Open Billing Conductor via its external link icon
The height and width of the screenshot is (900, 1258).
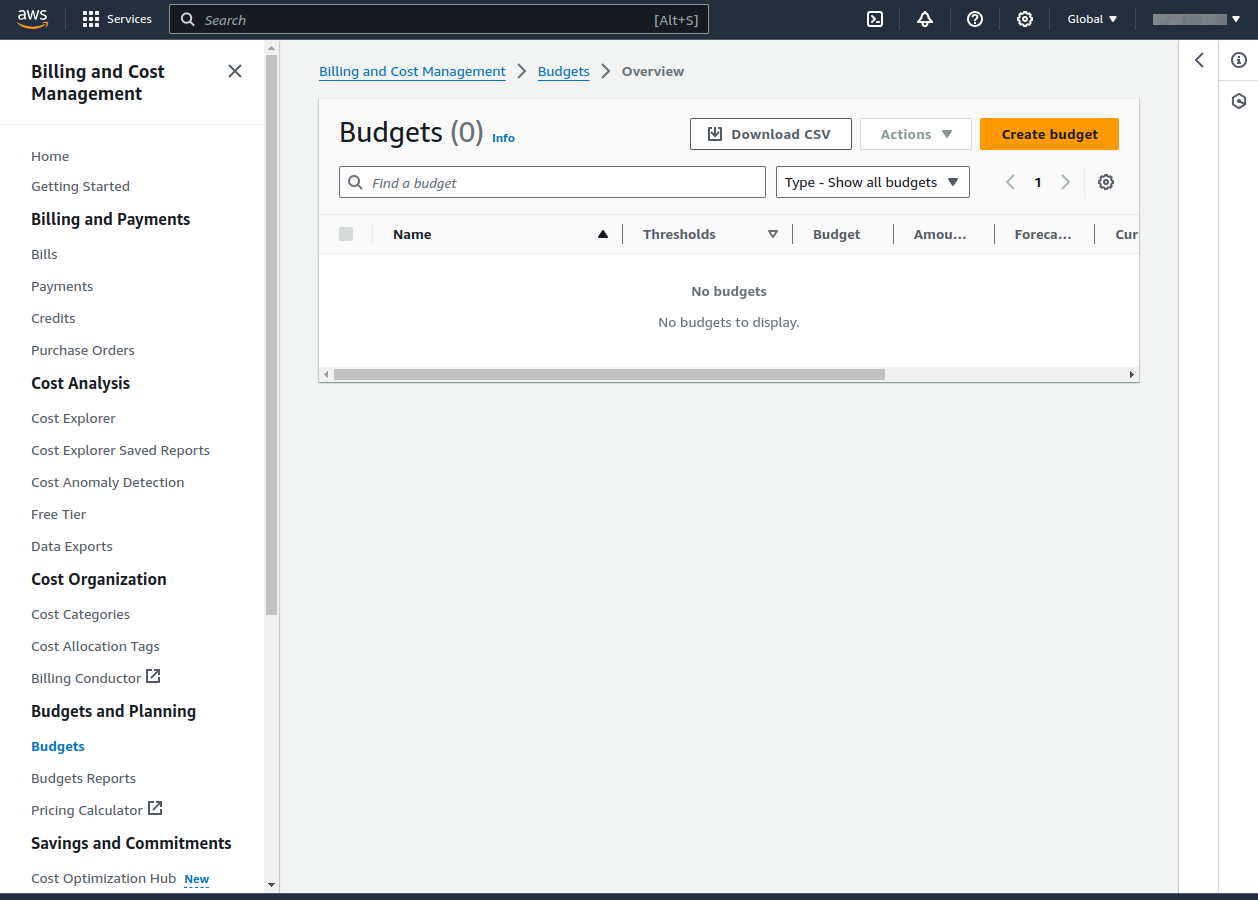point(155,677)
